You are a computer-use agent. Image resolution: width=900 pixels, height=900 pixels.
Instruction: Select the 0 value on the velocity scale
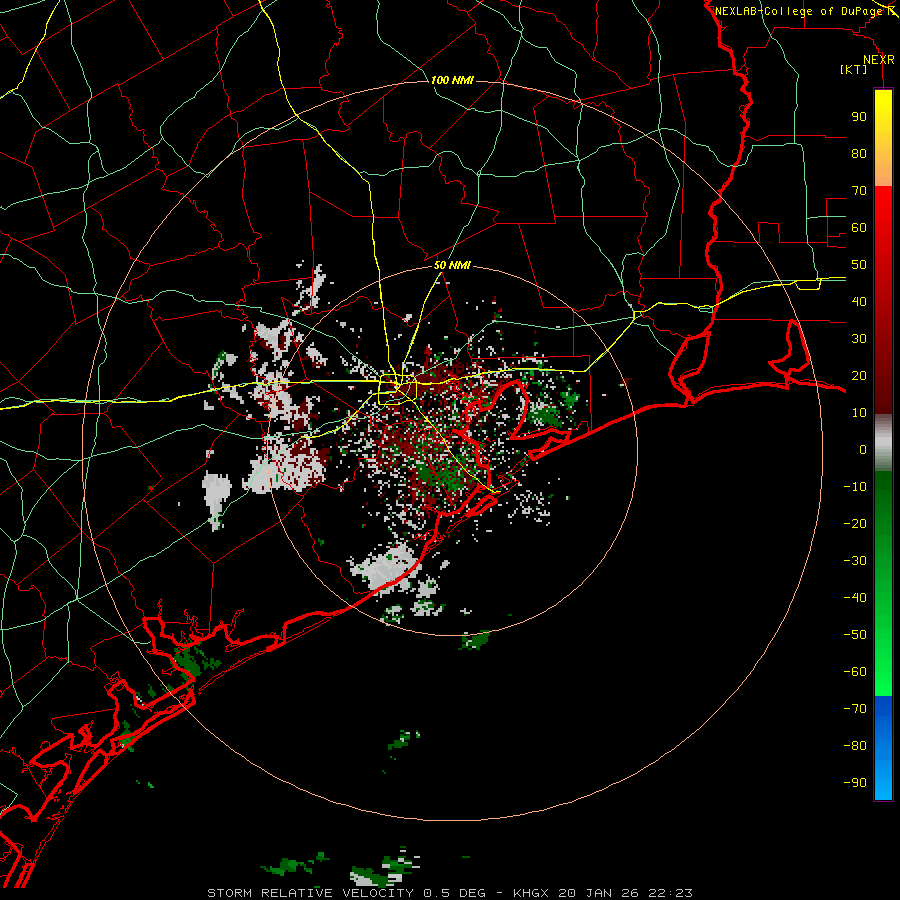pos(863,449)
